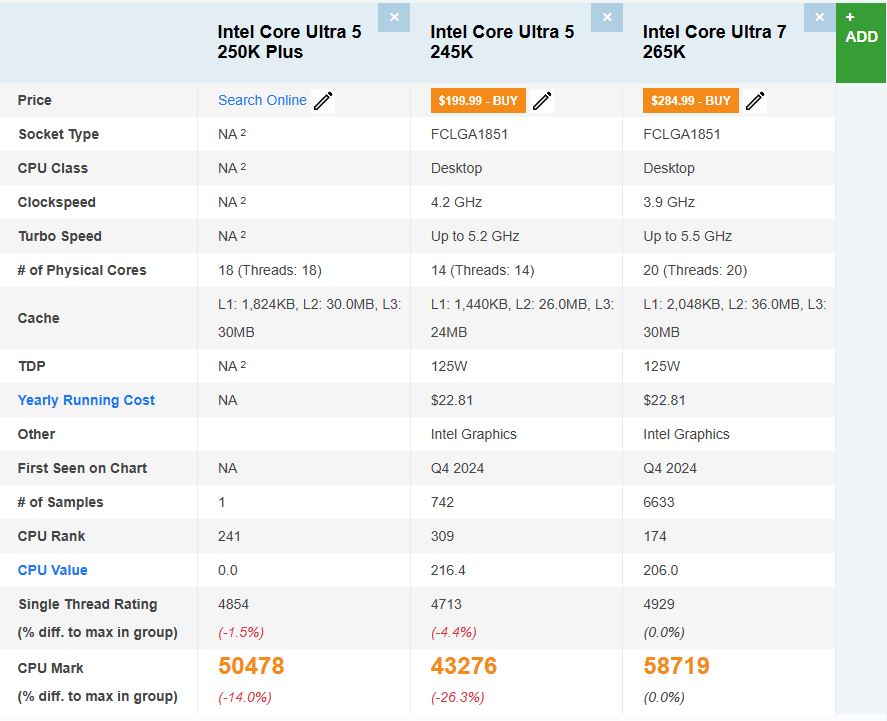Click the pencil icon next to the $199.99 price

point(542,100)
